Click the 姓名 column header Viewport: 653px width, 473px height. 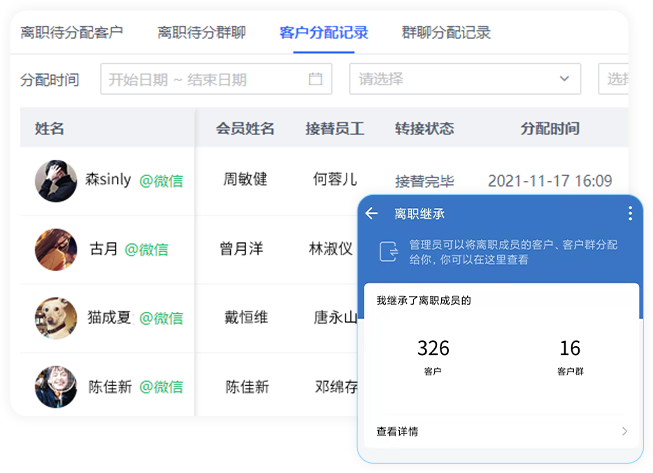tap(49, 128)
